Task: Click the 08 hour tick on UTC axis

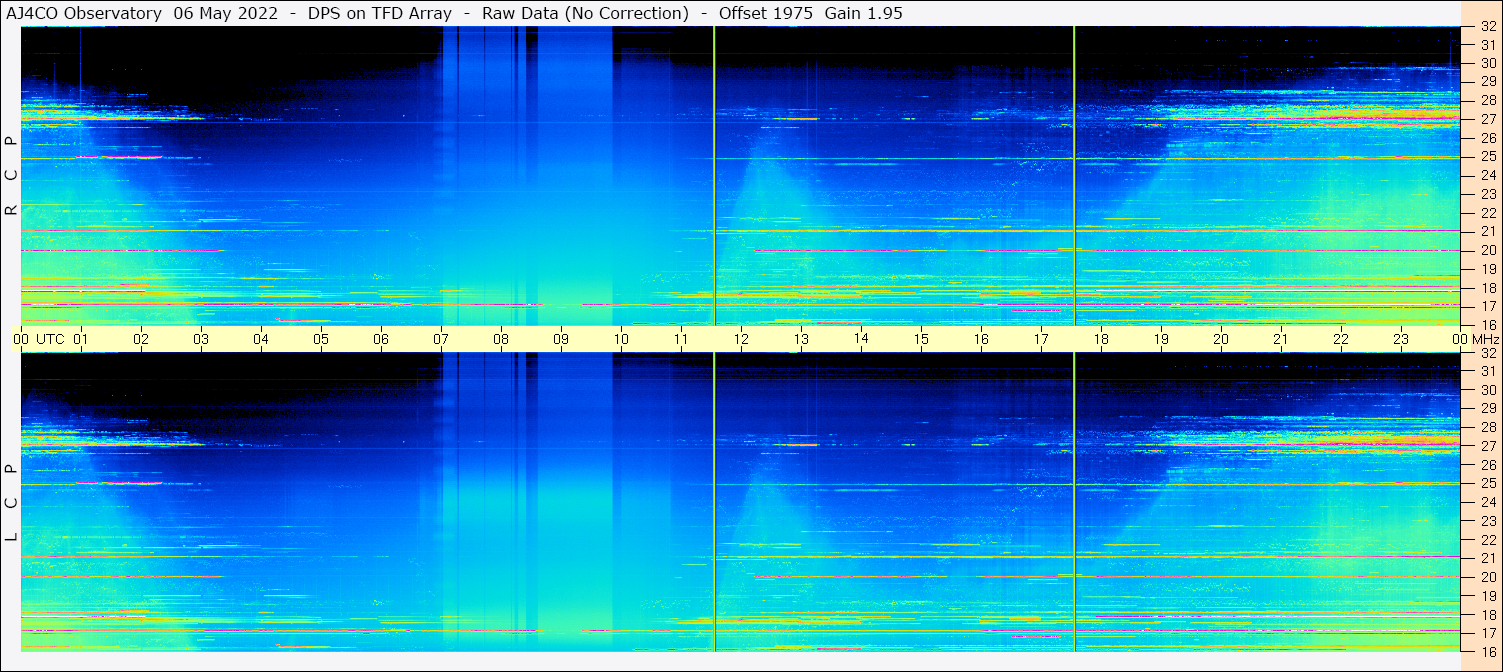Action: tap(501, 339)
